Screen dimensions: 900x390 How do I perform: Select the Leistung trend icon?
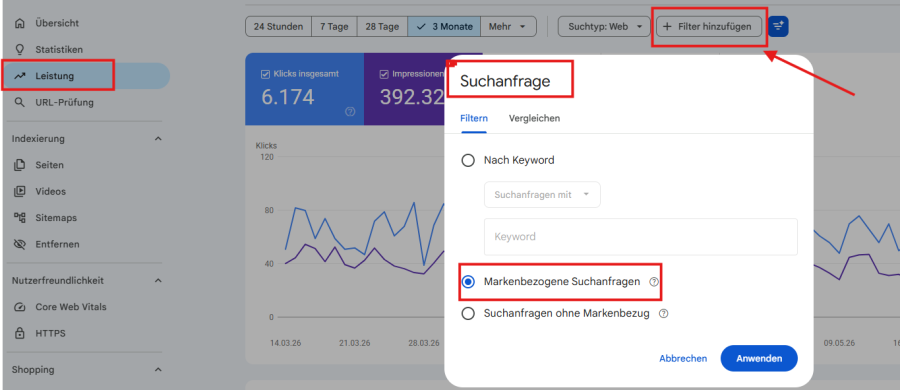(20, 76)
